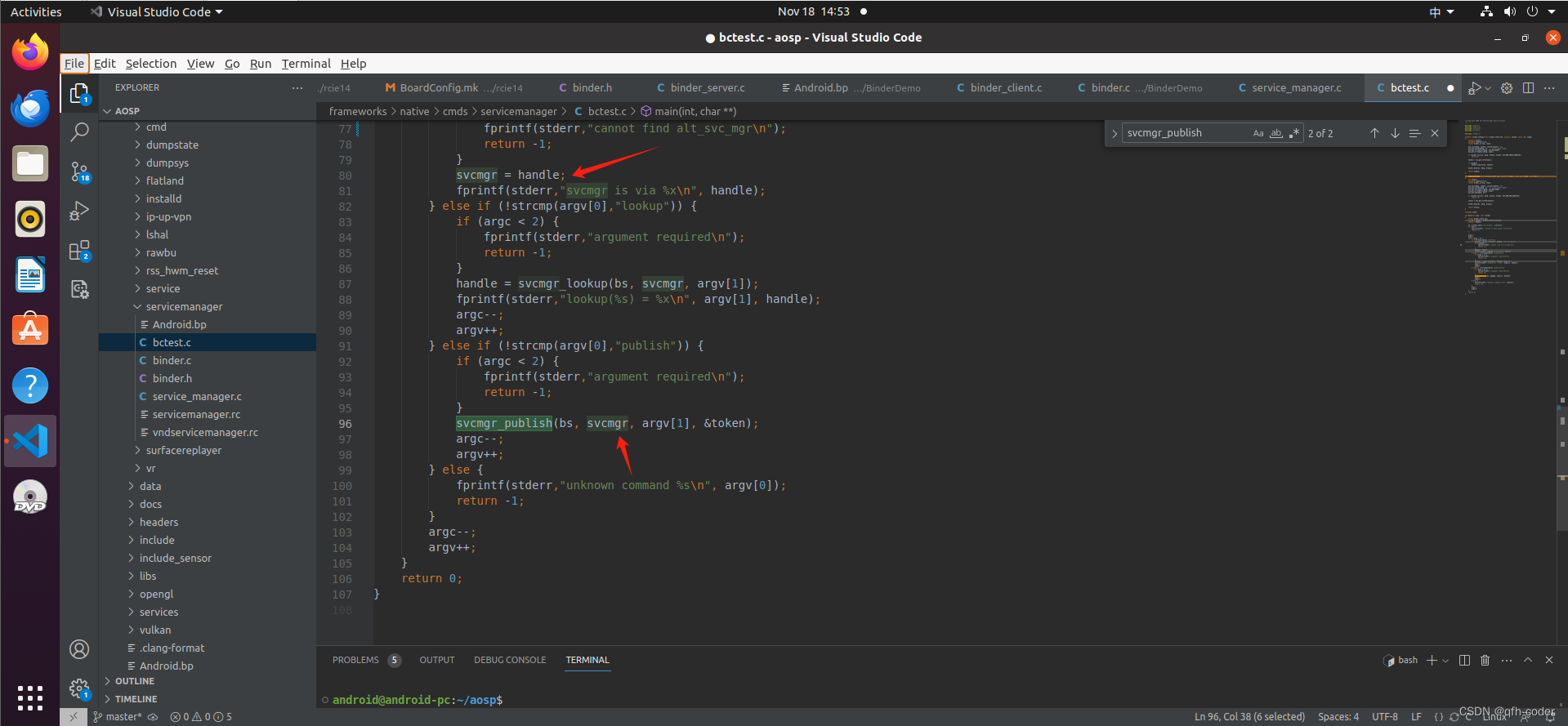This screenshot has height=726, width=1568.
Task: Show Applications grid in Ubuntu dock
Action: 30,698
